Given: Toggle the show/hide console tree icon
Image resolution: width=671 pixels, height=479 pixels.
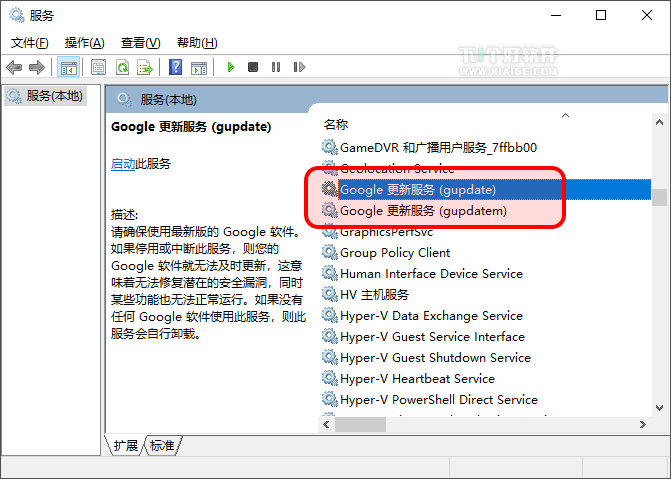Looking at the screenshot, I should coord(68,67).
